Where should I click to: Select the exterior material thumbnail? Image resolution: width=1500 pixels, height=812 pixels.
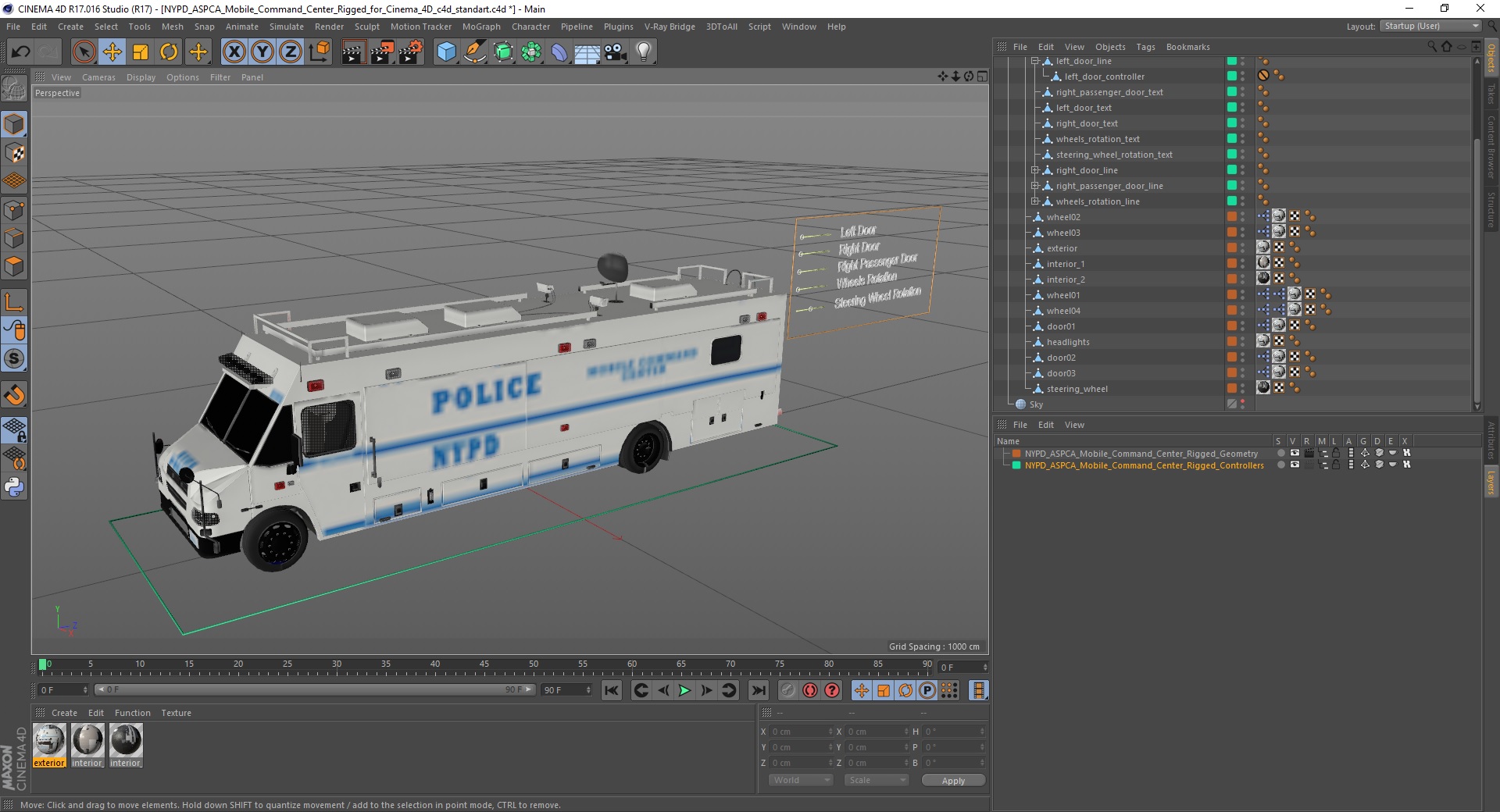(49, 739)
